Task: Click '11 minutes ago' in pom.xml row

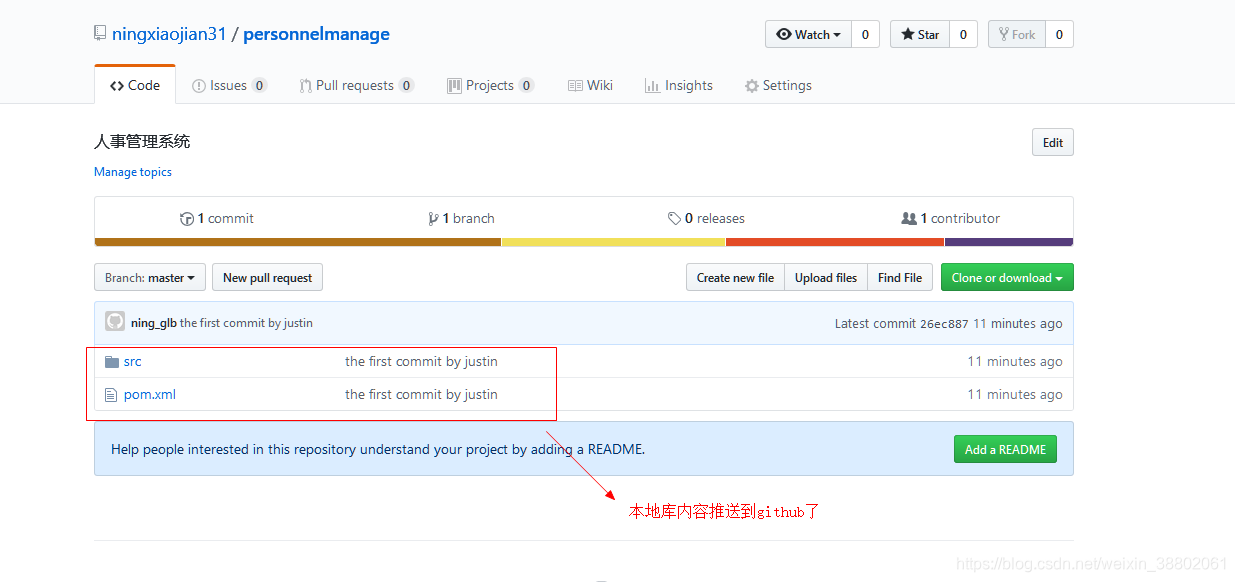Action: click(1015, 395)
